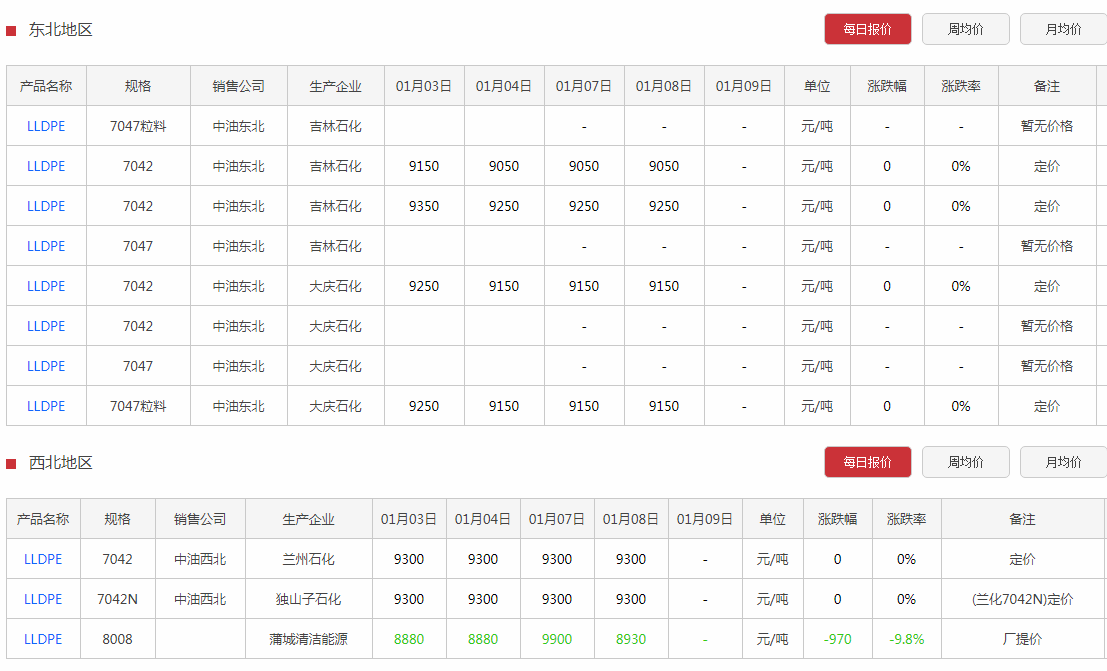Switch to 周均价 in 西北地区 section
Screen dimensions: 1107x671
point(965,462)
